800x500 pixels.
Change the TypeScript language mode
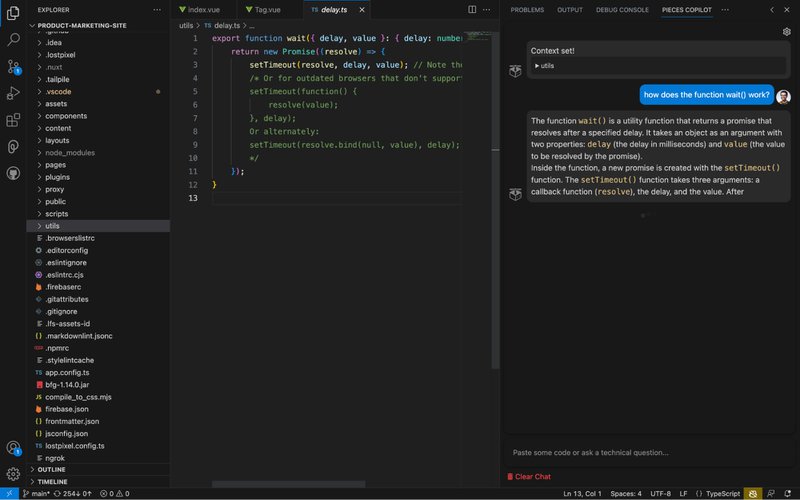[722, 493]
